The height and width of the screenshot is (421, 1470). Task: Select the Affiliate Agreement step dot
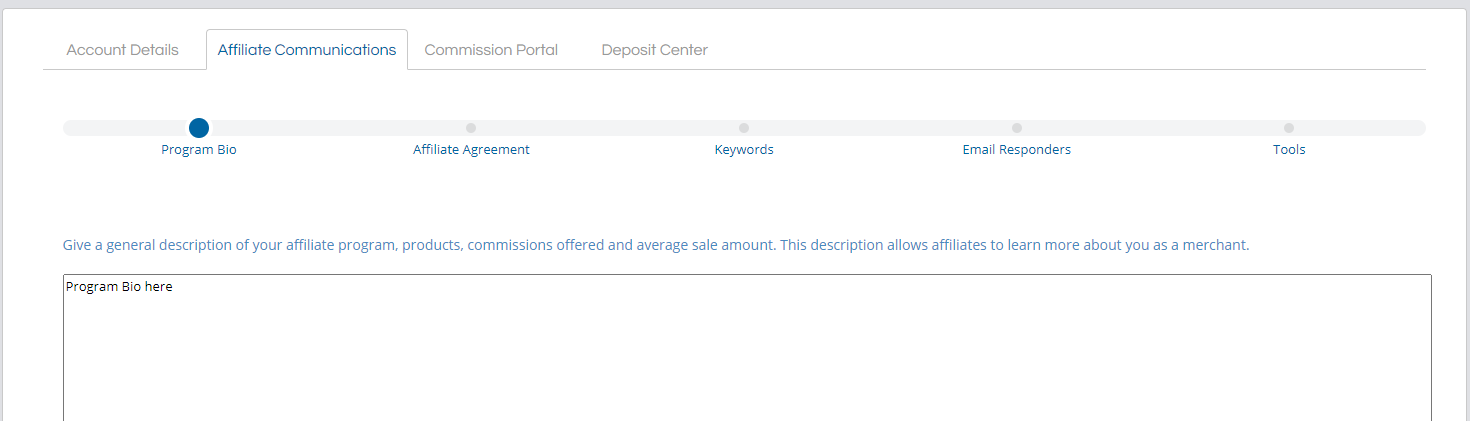(x=471, y=128)
